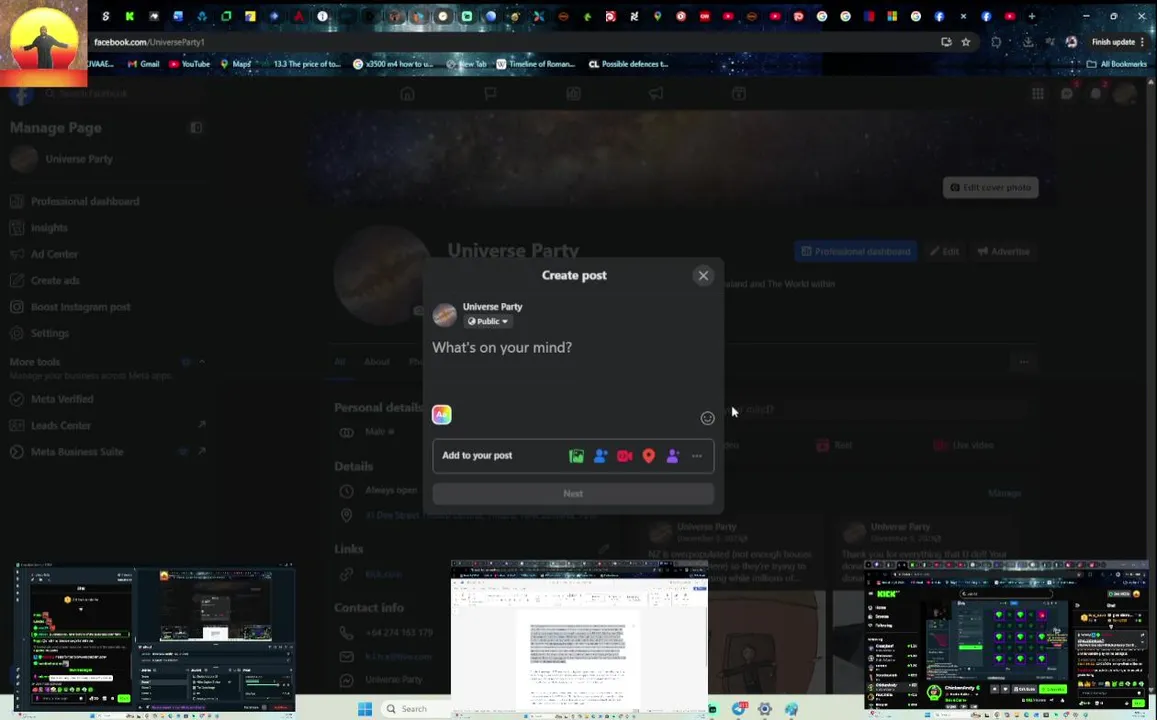Open Chrome extensions puzzle icon

click(996, 42)
